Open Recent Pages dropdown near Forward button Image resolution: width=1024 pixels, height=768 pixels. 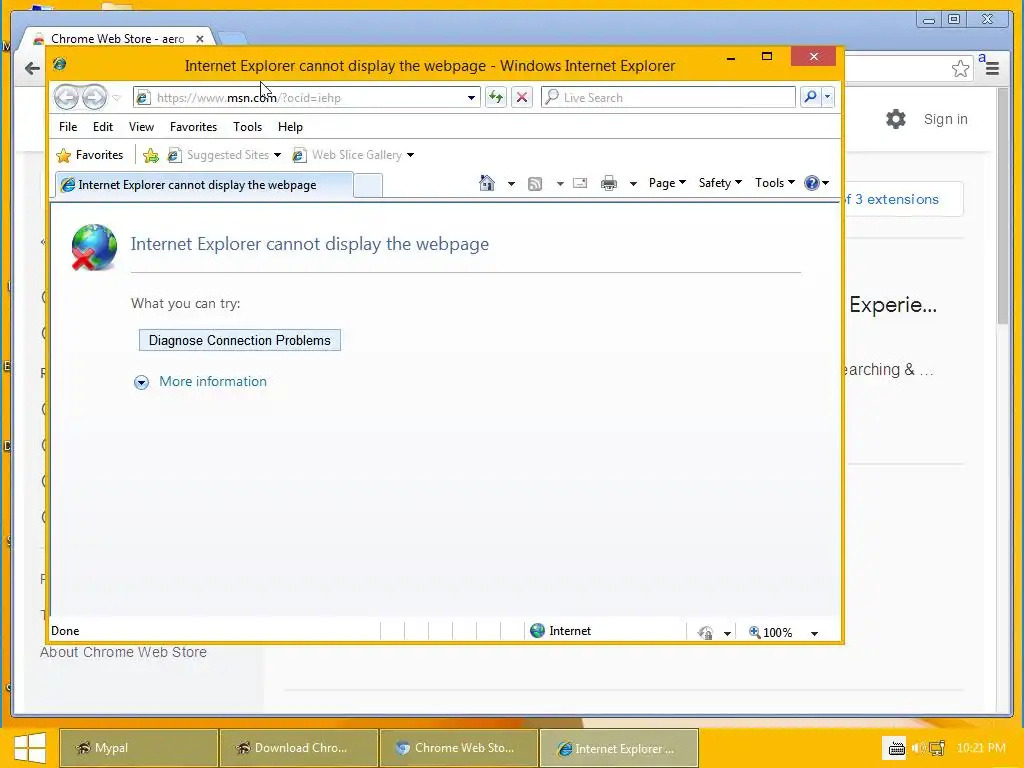point(116,98)
